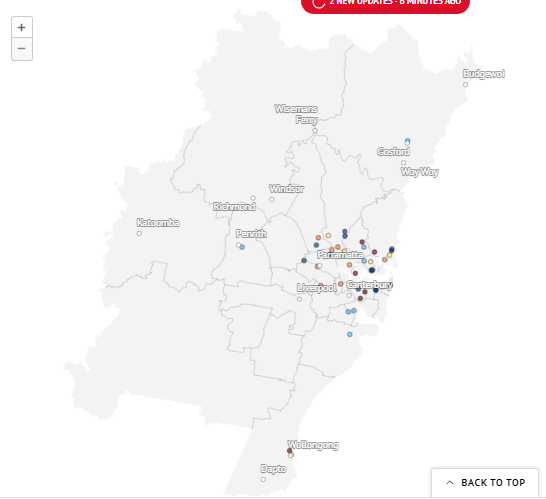
Task: Zoom in on the map
Action: [22, 27]
